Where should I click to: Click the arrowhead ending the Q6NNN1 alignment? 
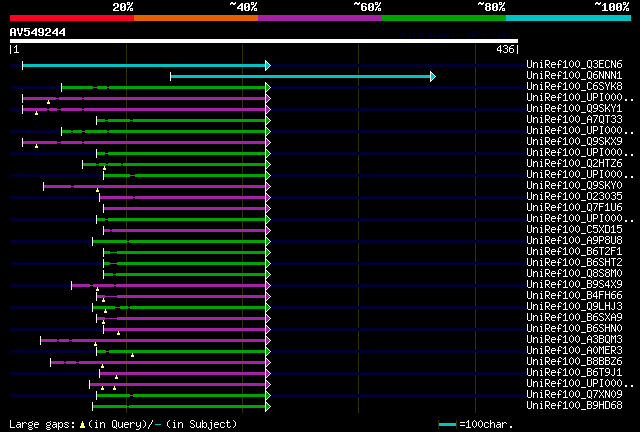tap(433, 76)
